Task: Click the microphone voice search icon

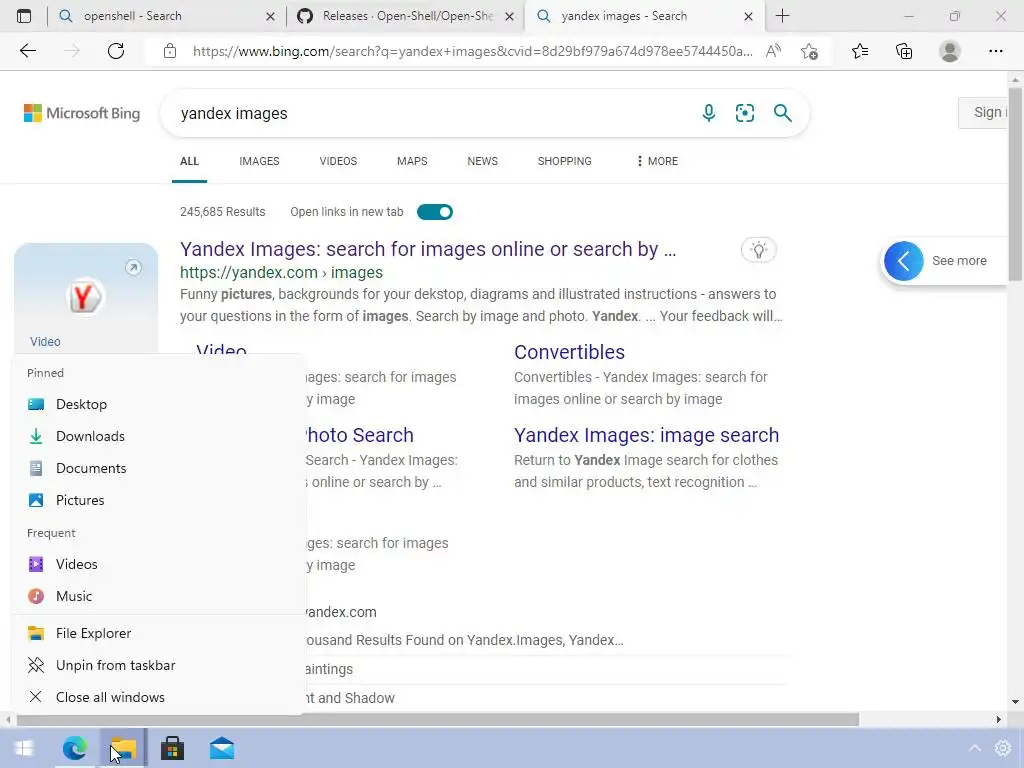Action: click(x=709, y=113)
